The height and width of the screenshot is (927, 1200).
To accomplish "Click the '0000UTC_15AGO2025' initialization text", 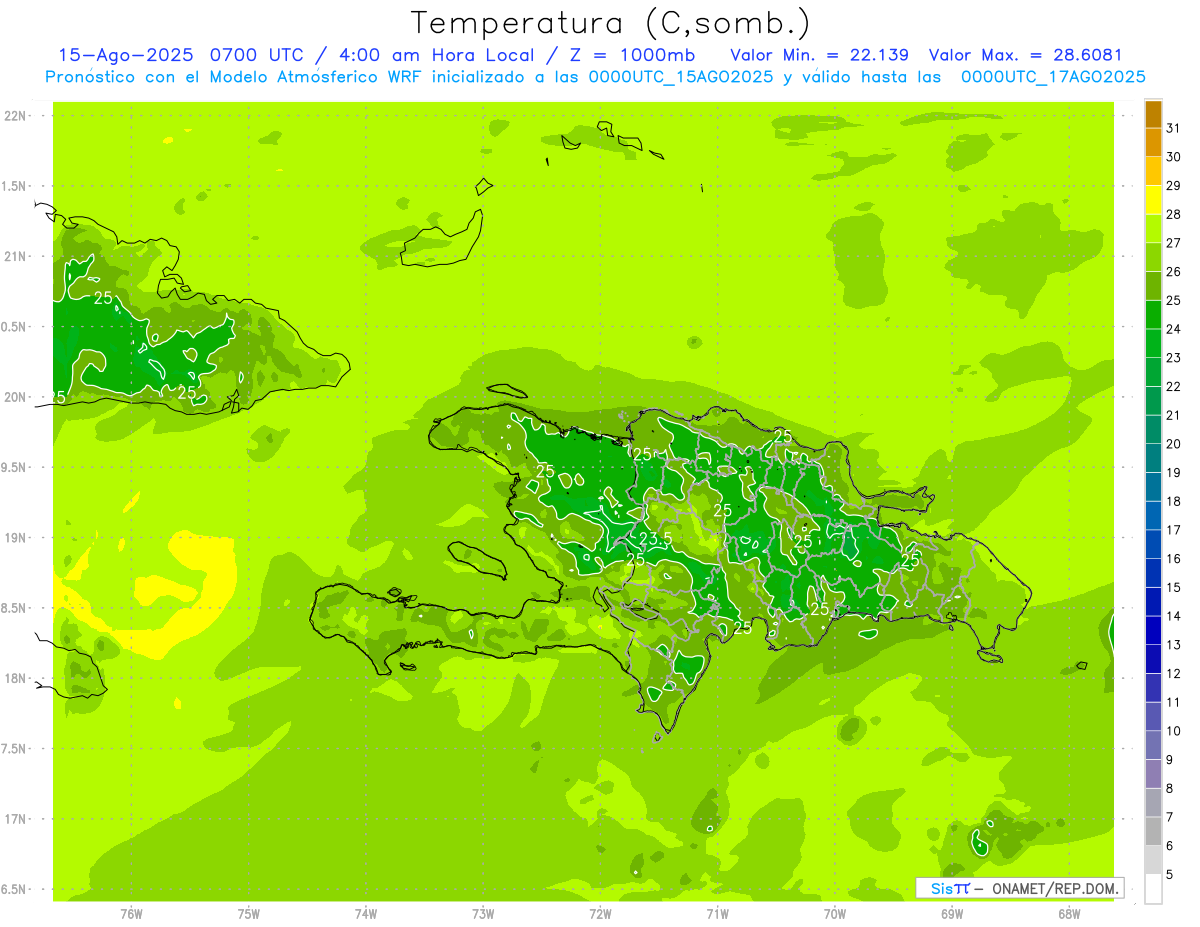I will [x=681, y=77].
